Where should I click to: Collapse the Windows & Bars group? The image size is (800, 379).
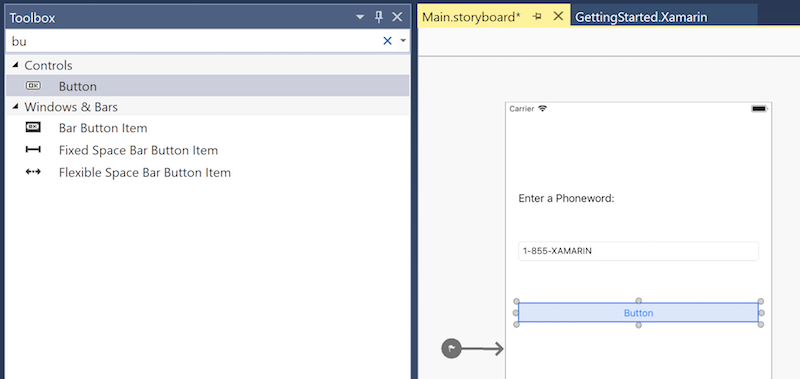tap(15, 107)
